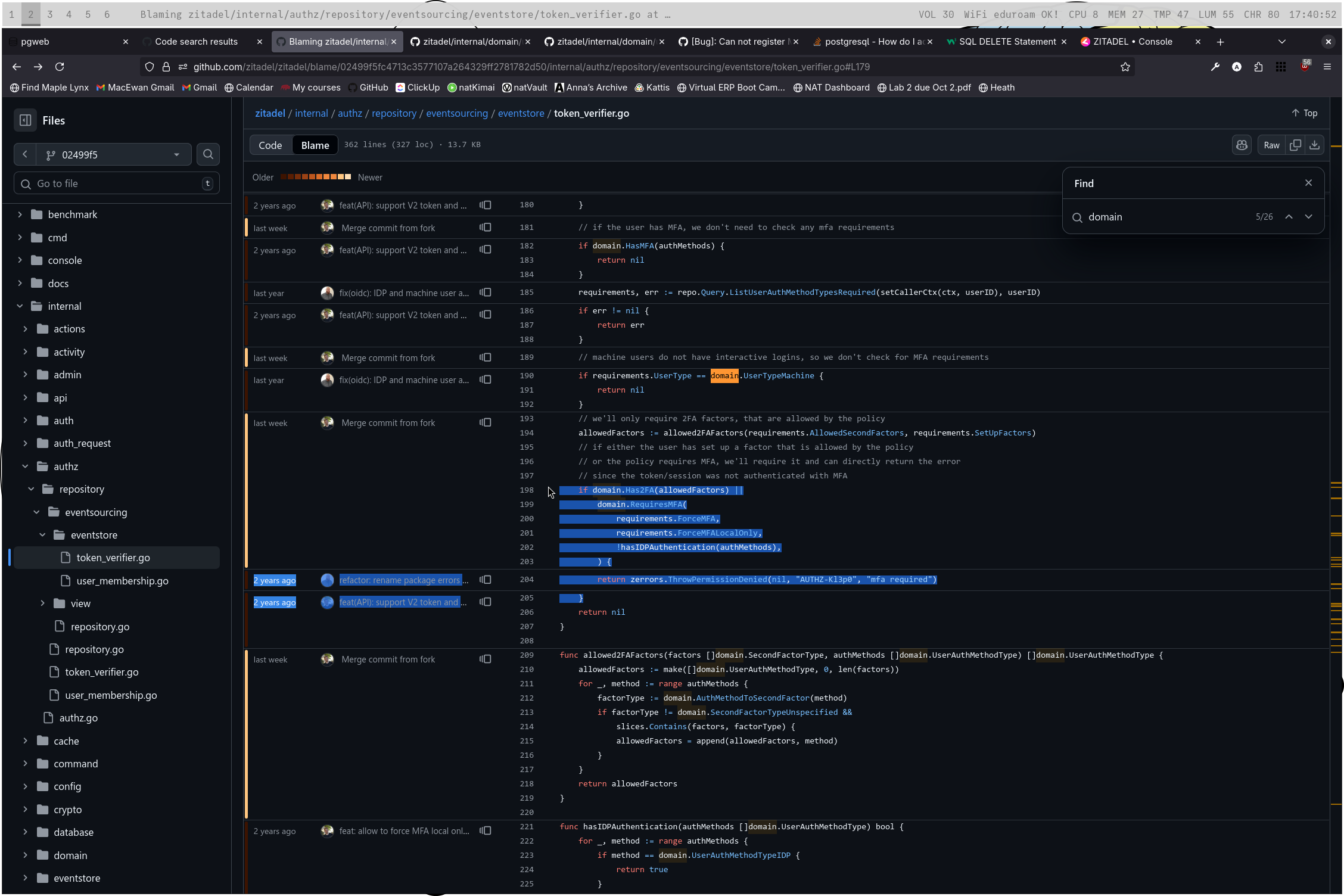Viewport: 1344px width, 896px height.
Task: Bookmark this page with star icon
Action: pos(1125,67)
